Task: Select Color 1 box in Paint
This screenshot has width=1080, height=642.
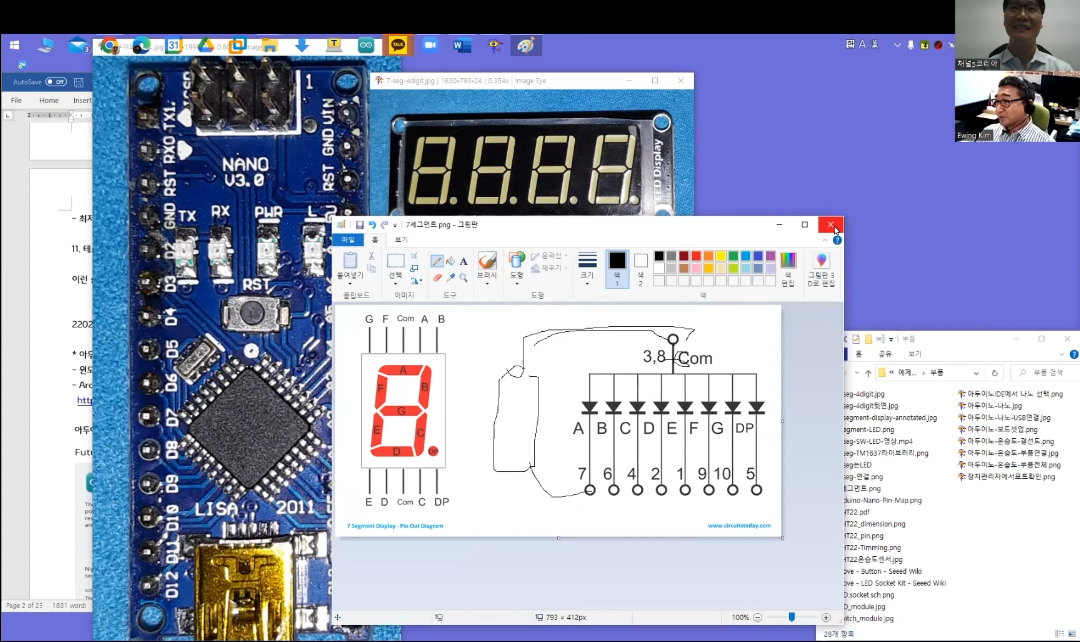Action: [617, 269]
